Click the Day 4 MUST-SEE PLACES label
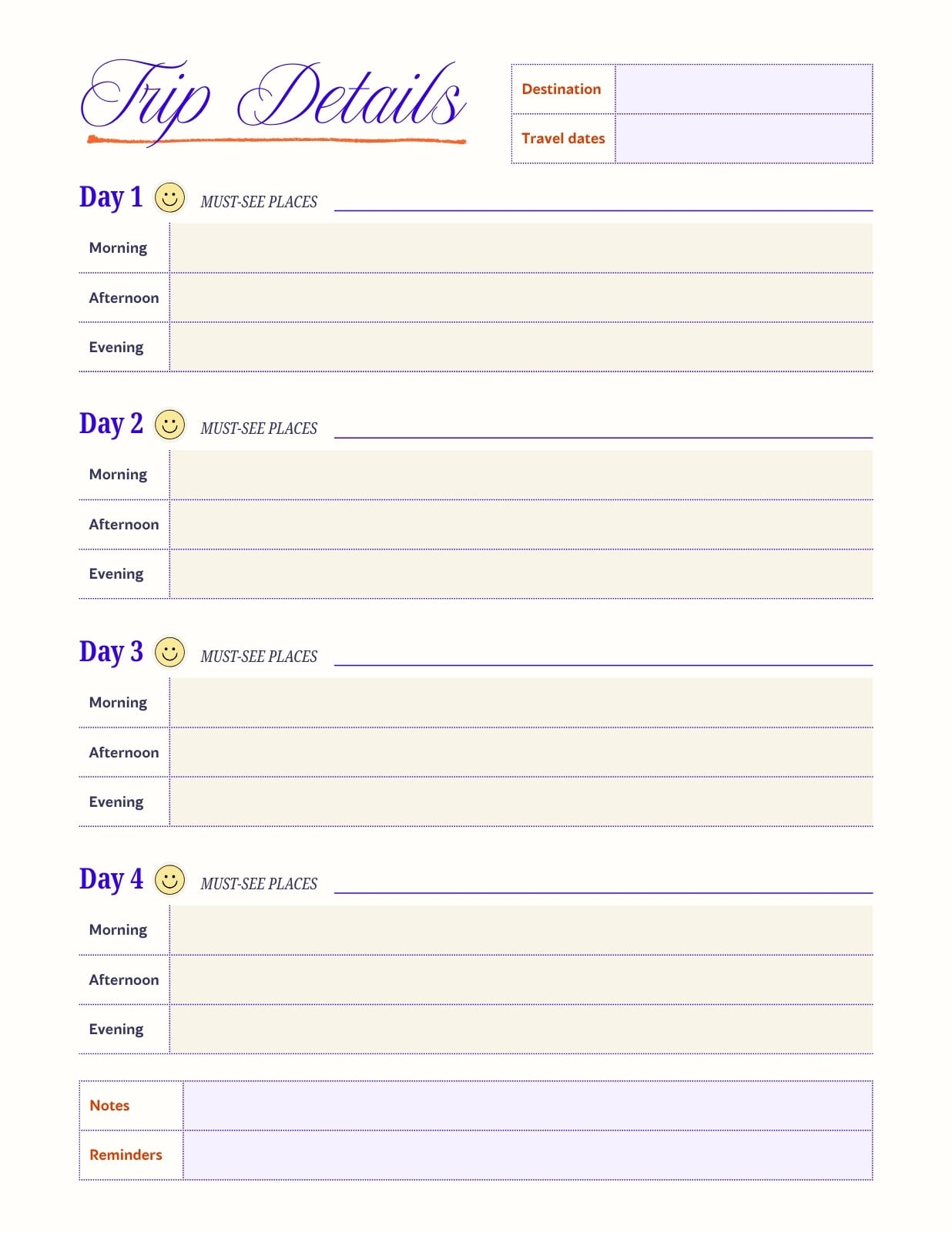Image resolution: width=952 pixels, height=1233 pixels. [x=259, y=884]
